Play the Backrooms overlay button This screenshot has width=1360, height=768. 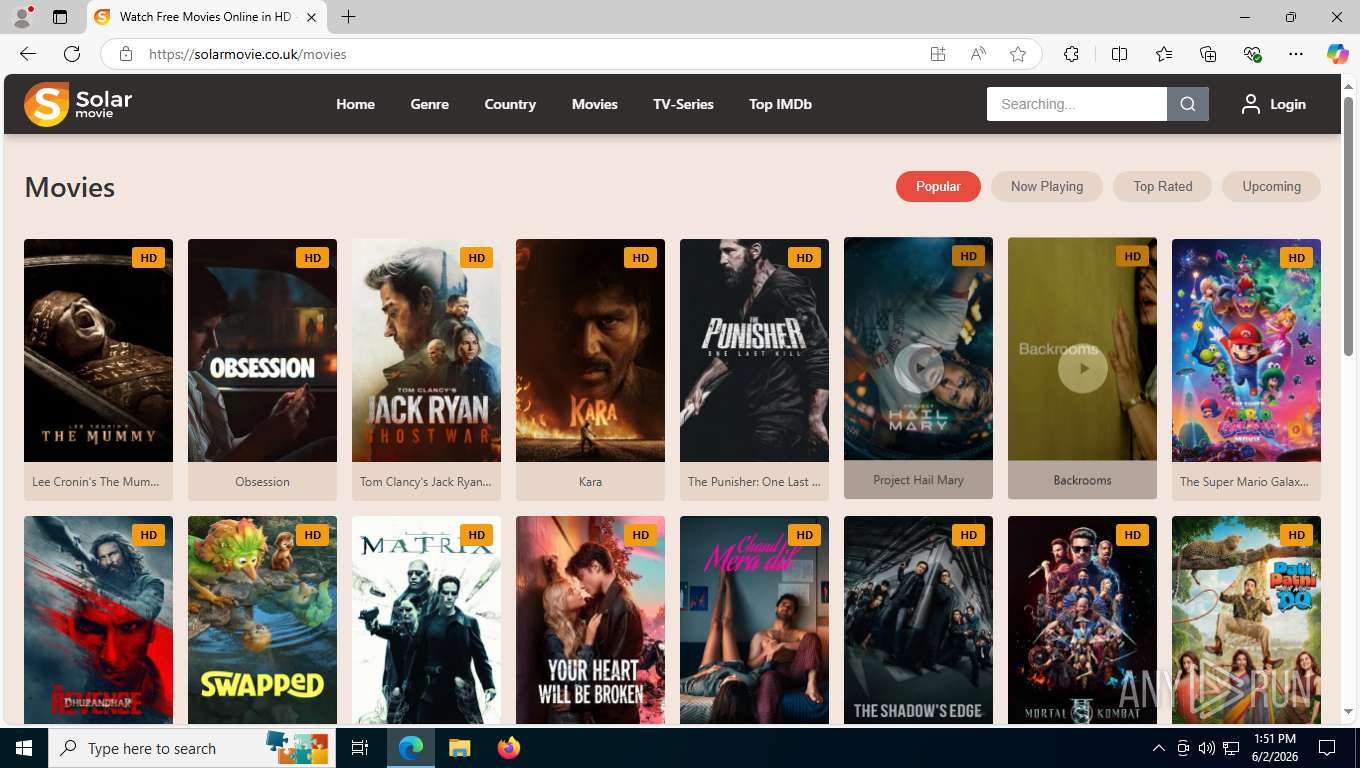click(1082, 369)
